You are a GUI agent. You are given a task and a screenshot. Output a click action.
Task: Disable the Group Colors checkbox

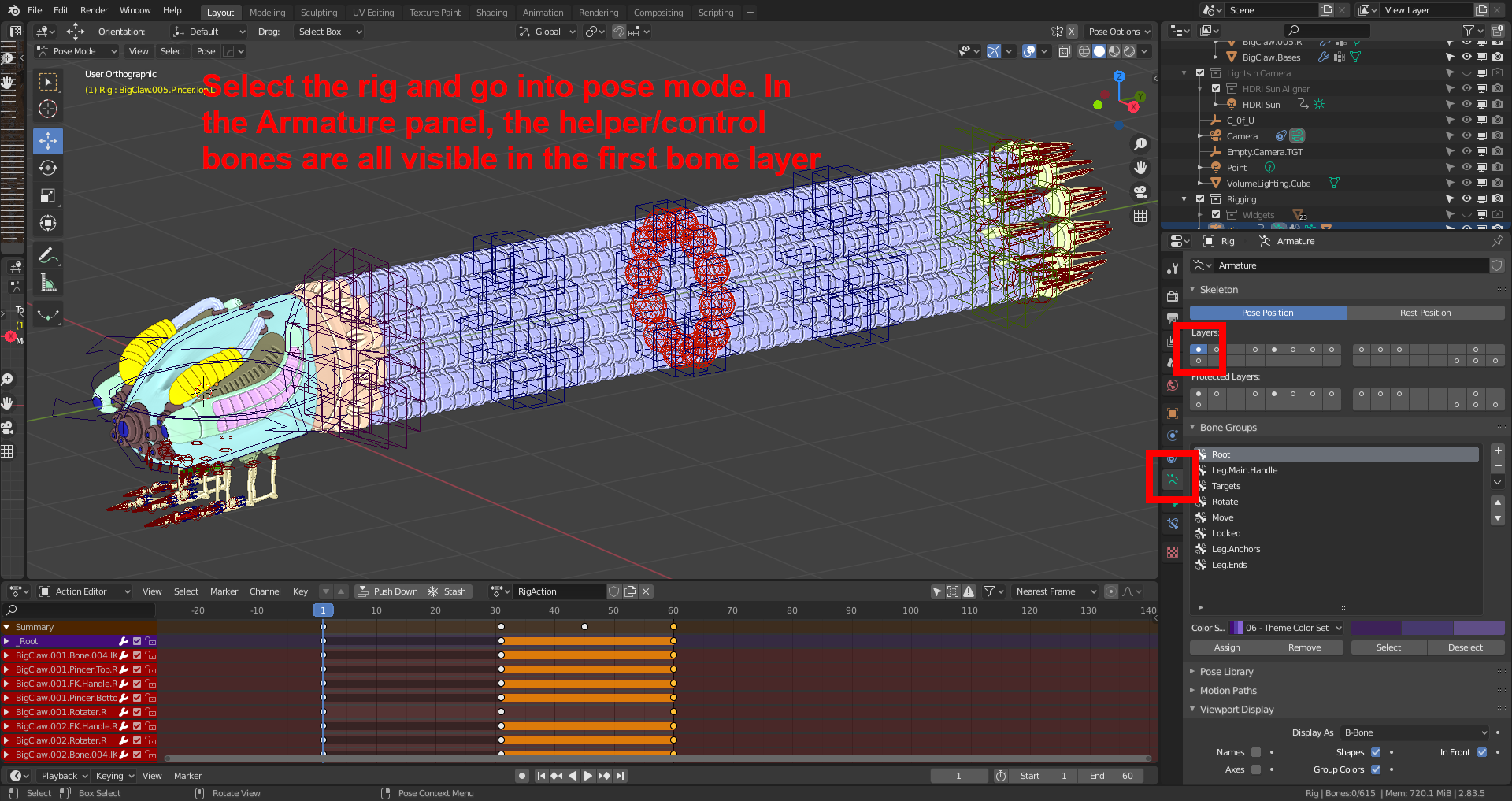click(1376, 769)
